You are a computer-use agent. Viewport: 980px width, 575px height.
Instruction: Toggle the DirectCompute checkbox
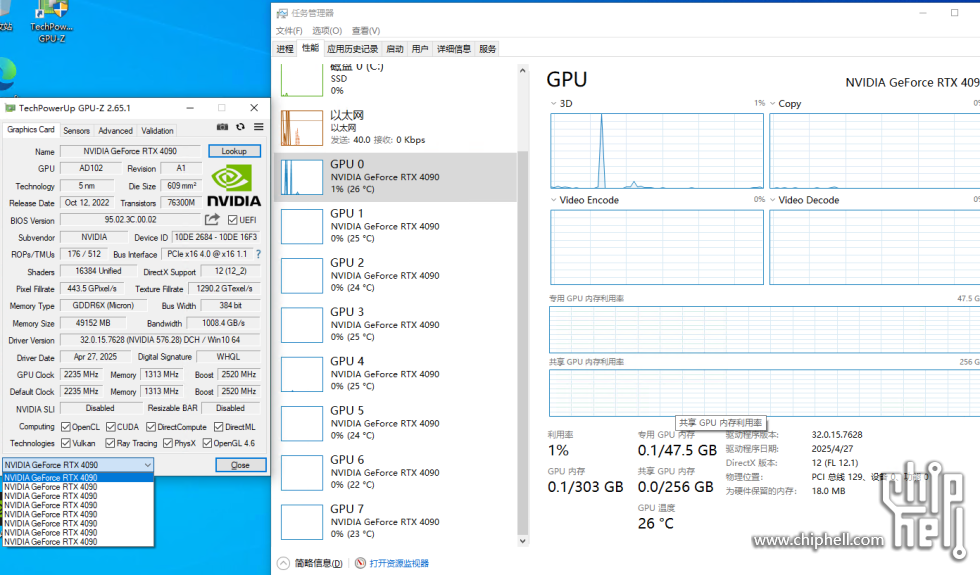point(151,427)
